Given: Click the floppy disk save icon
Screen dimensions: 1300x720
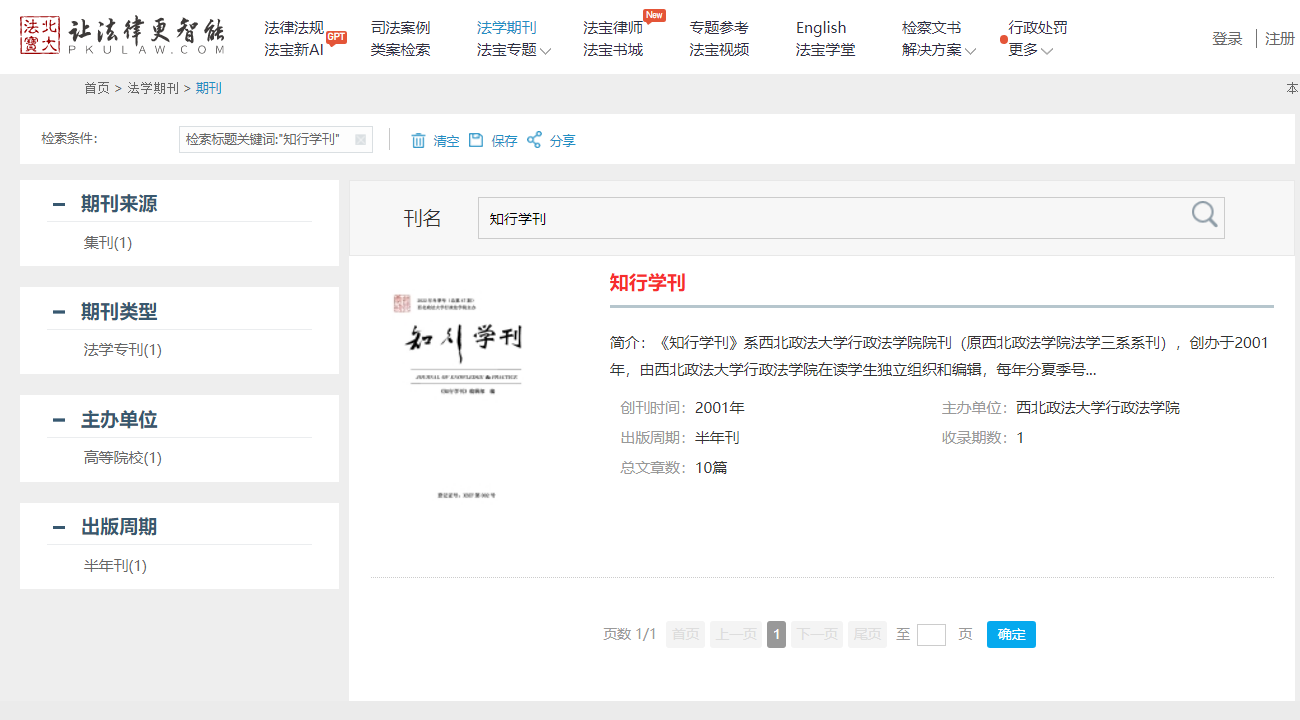Looking at the screenshot, I should coord(476,140).
